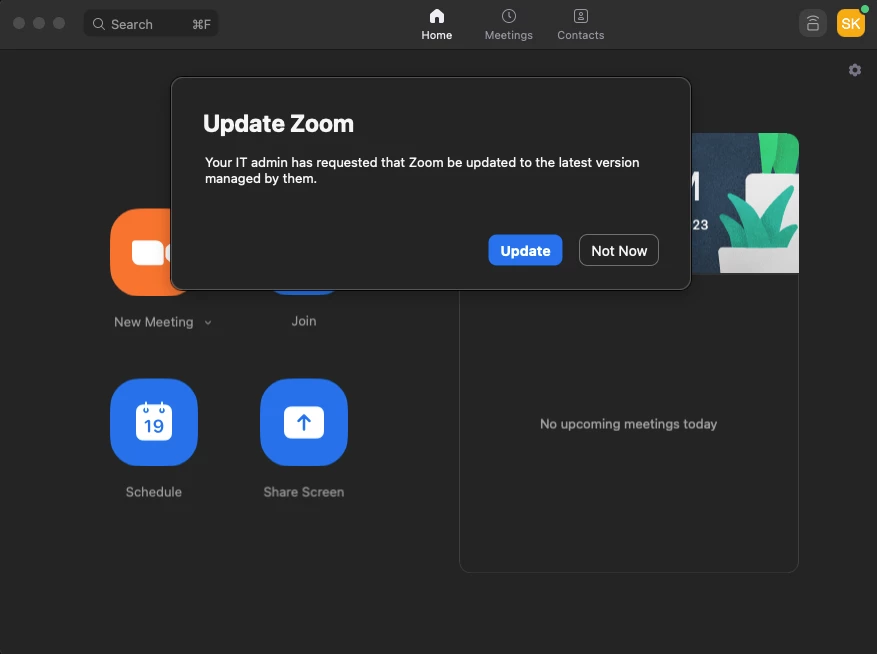Dismiss the update with Not Now

pos(619,250)
